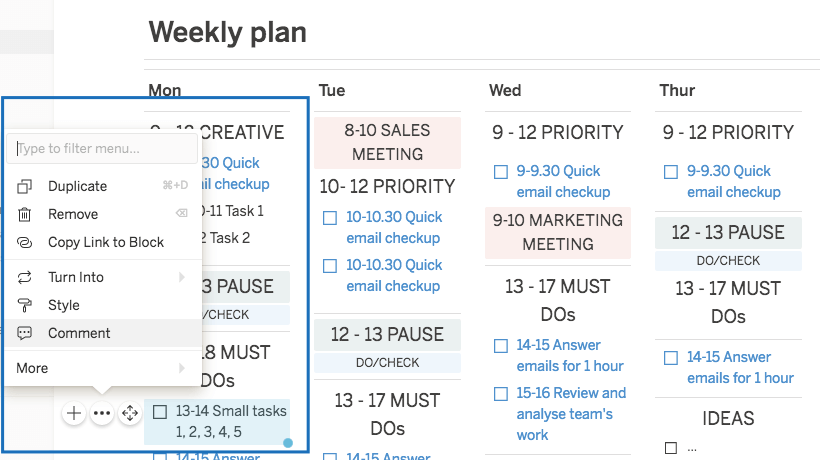Check Thursday's 14-15 Answer emails checkbox

(671, 358)
